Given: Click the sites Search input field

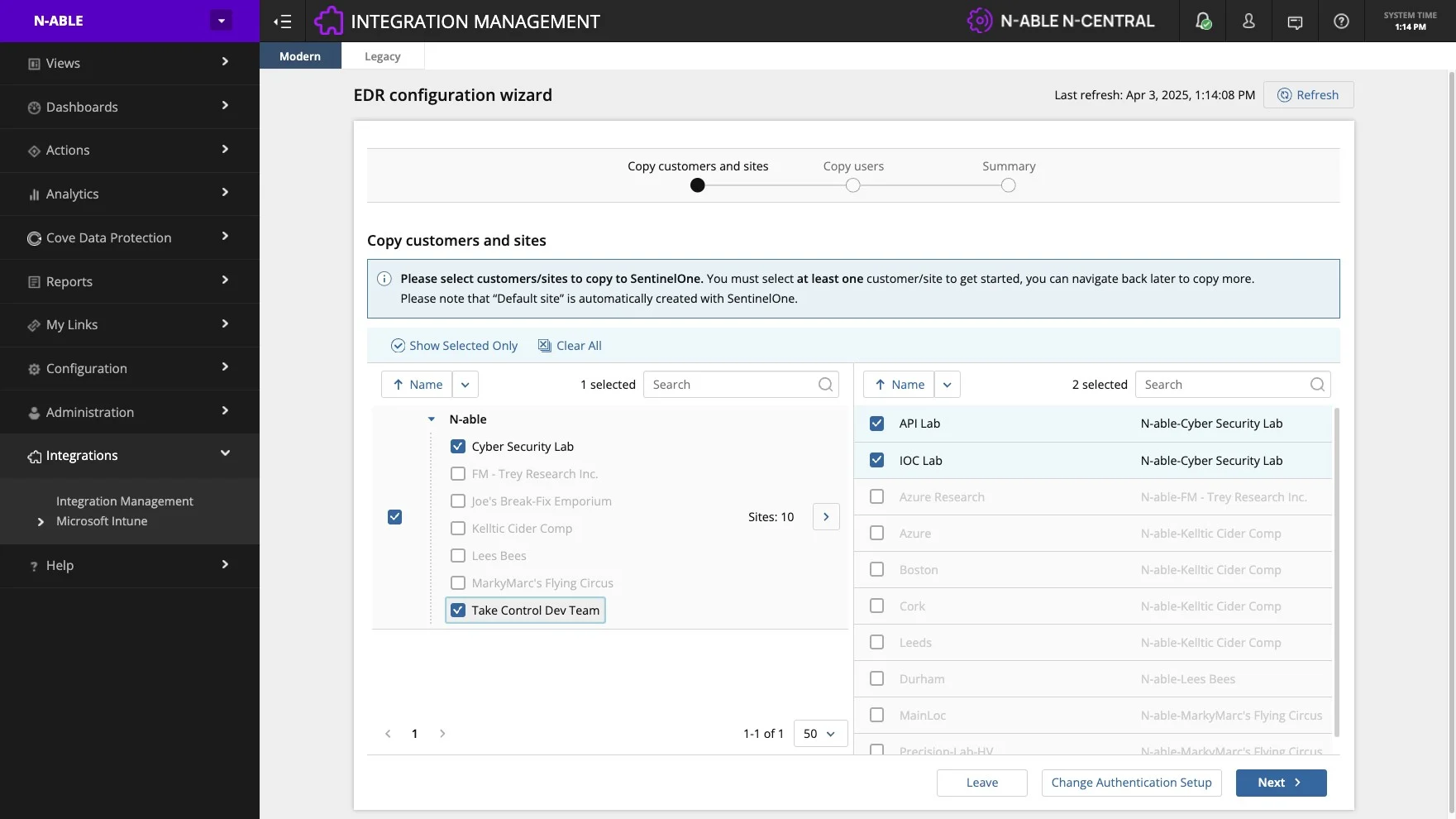Looking at the screenshot, I should tap(1222, 385).
